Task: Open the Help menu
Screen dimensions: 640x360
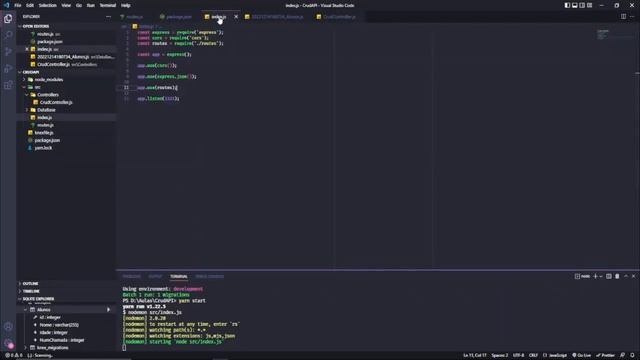Action: tap(126, 5)
